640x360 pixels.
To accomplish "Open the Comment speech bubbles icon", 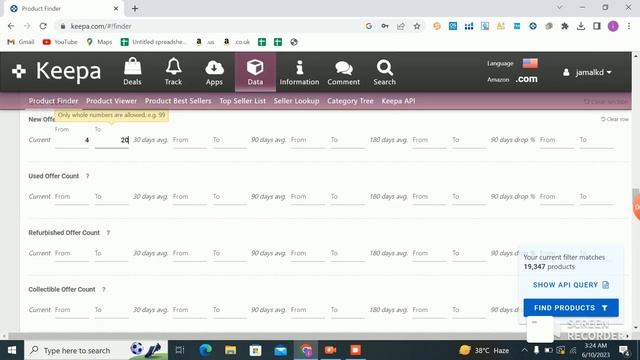I will pos(344,72).
